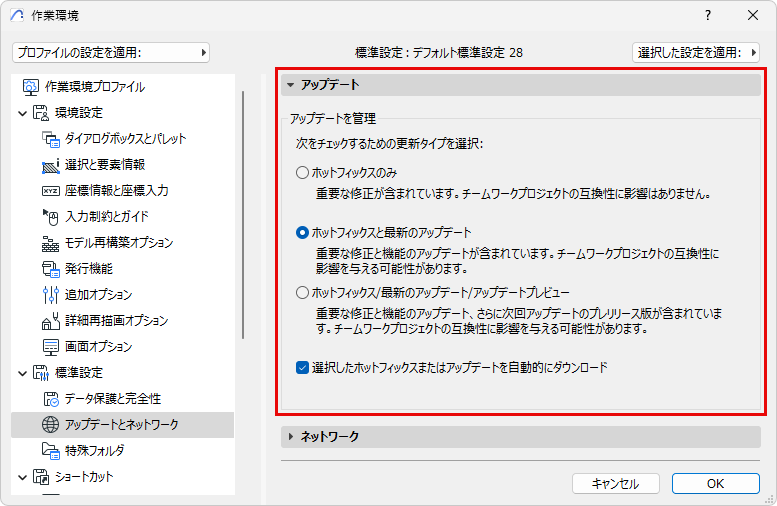
Task: Click the settings tree vertical scrollbar
Action: coord(243,215)
